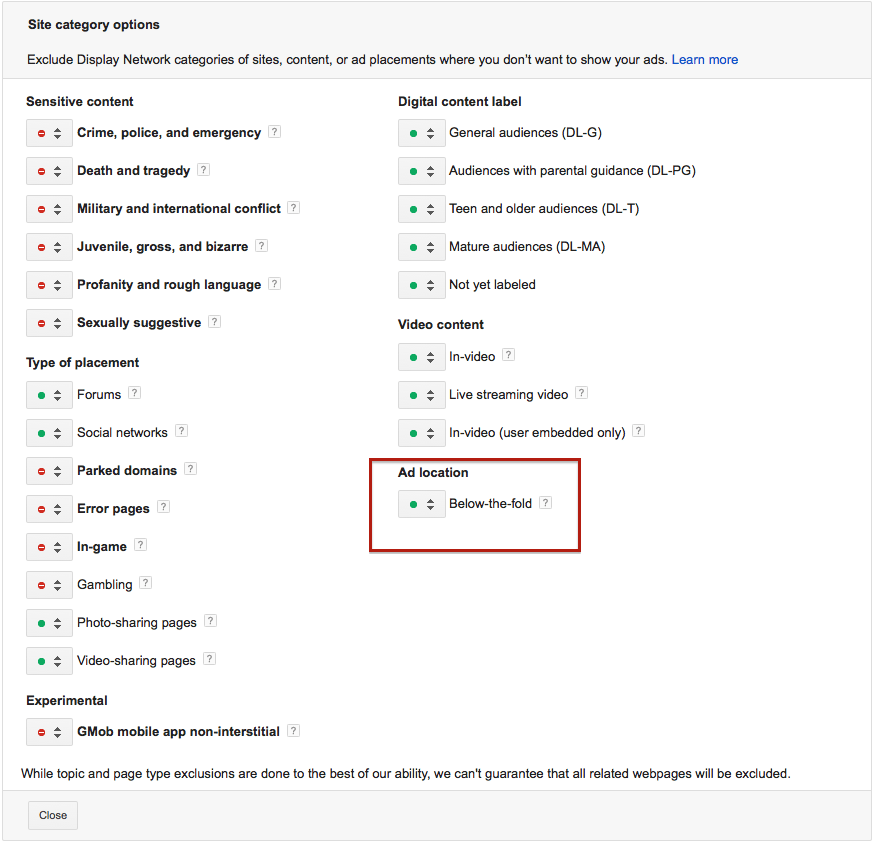Image resolution: width=876 pixels, height=845 pixels.
Task: Open help for 'Below-the-fold' ad location
Action: click(545, 503)
